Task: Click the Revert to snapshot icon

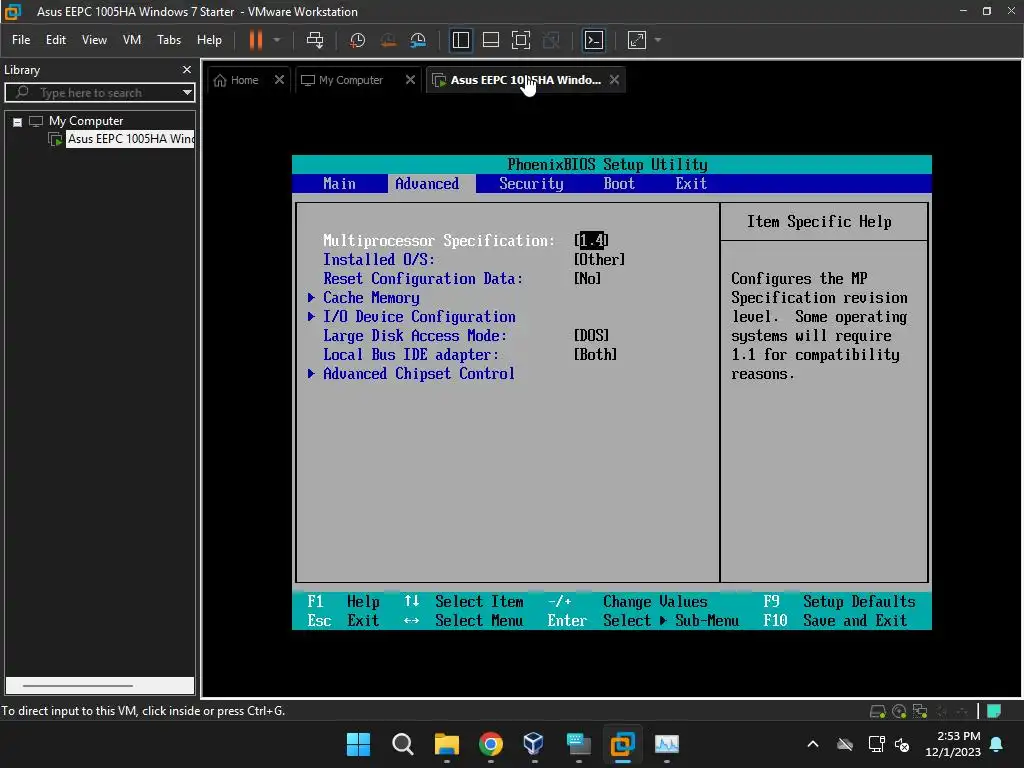Action: point(388,40)
